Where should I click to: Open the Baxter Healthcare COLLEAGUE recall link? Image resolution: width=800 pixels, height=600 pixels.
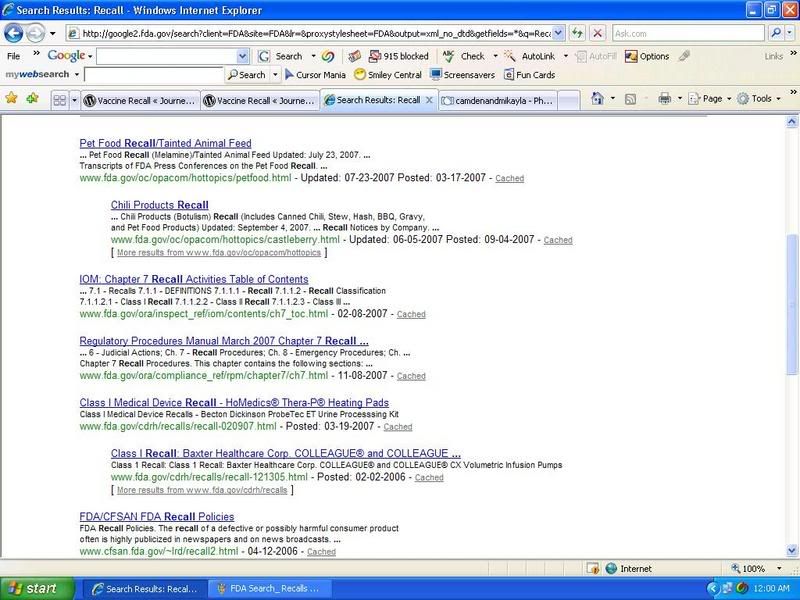(286, 454)
